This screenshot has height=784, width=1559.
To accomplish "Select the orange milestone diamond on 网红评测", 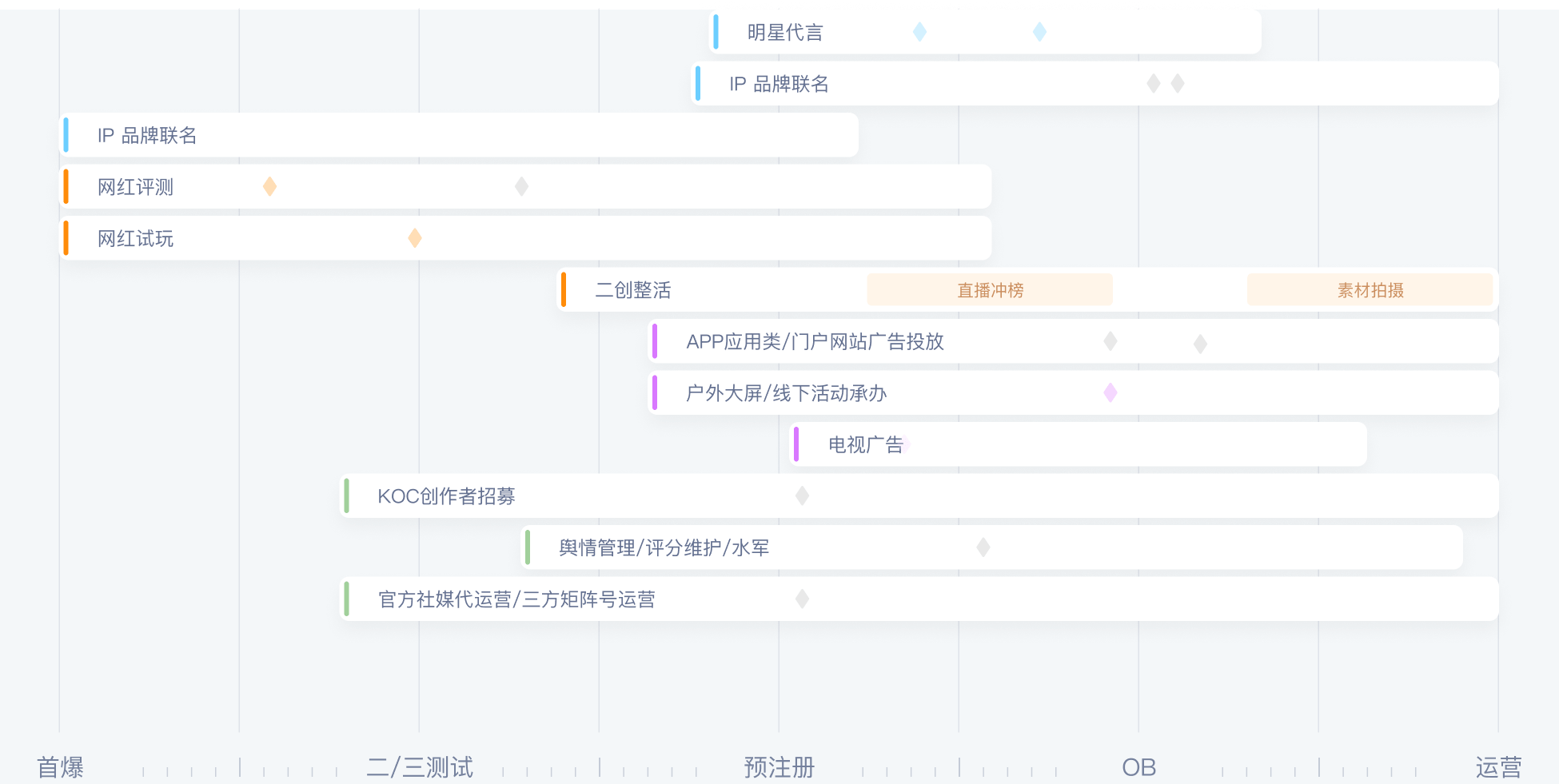I will coord(270,186).
